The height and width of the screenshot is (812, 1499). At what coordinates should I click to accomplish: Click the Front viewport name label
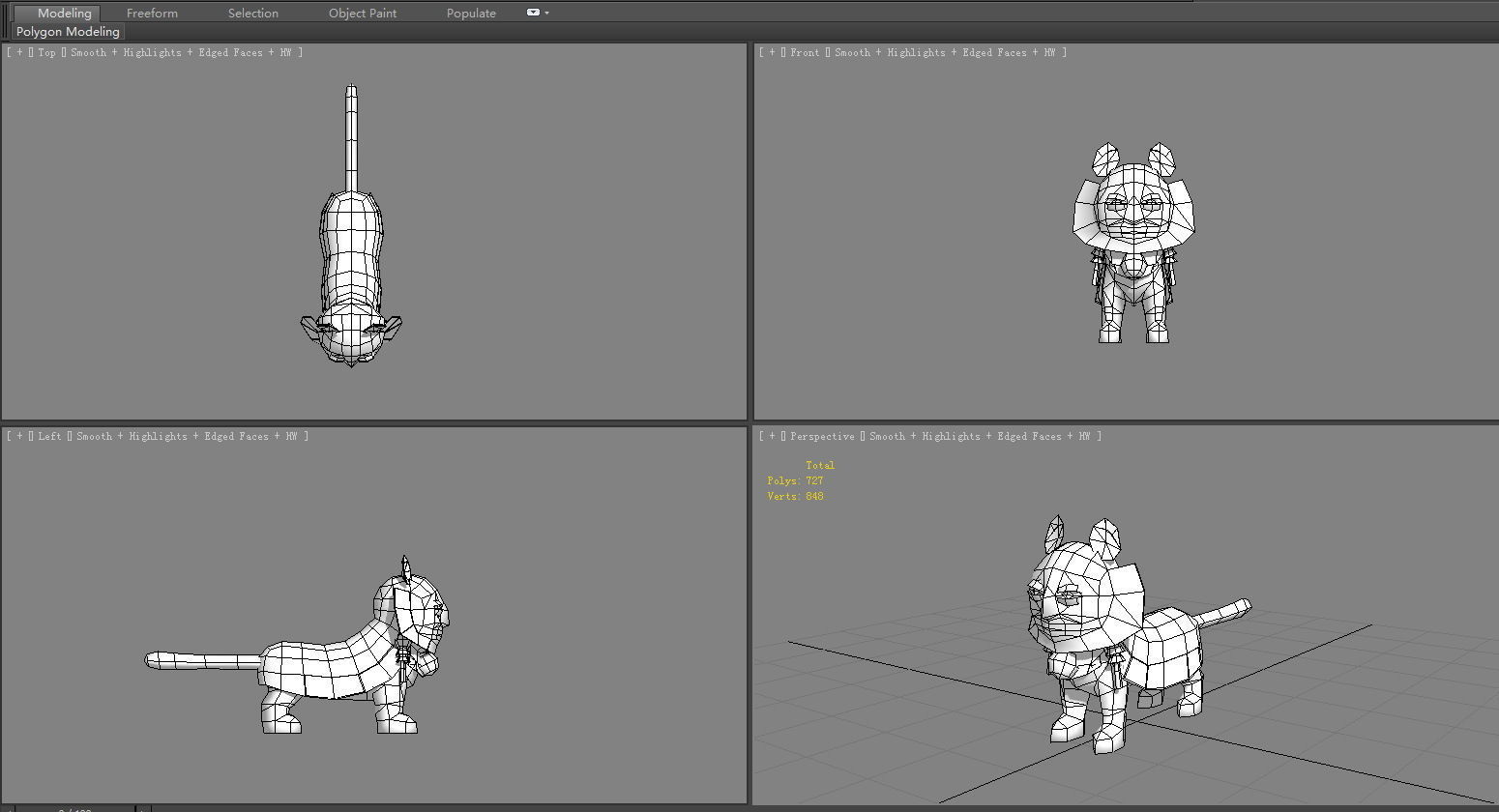(805, 52)
